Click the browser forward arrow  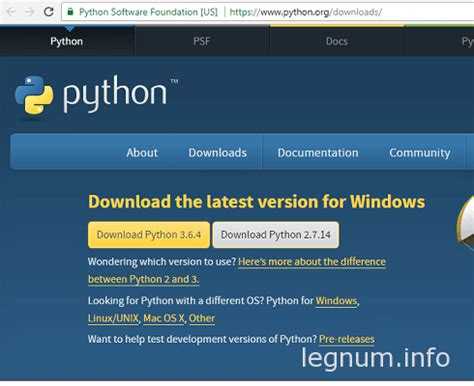point(30,12)
